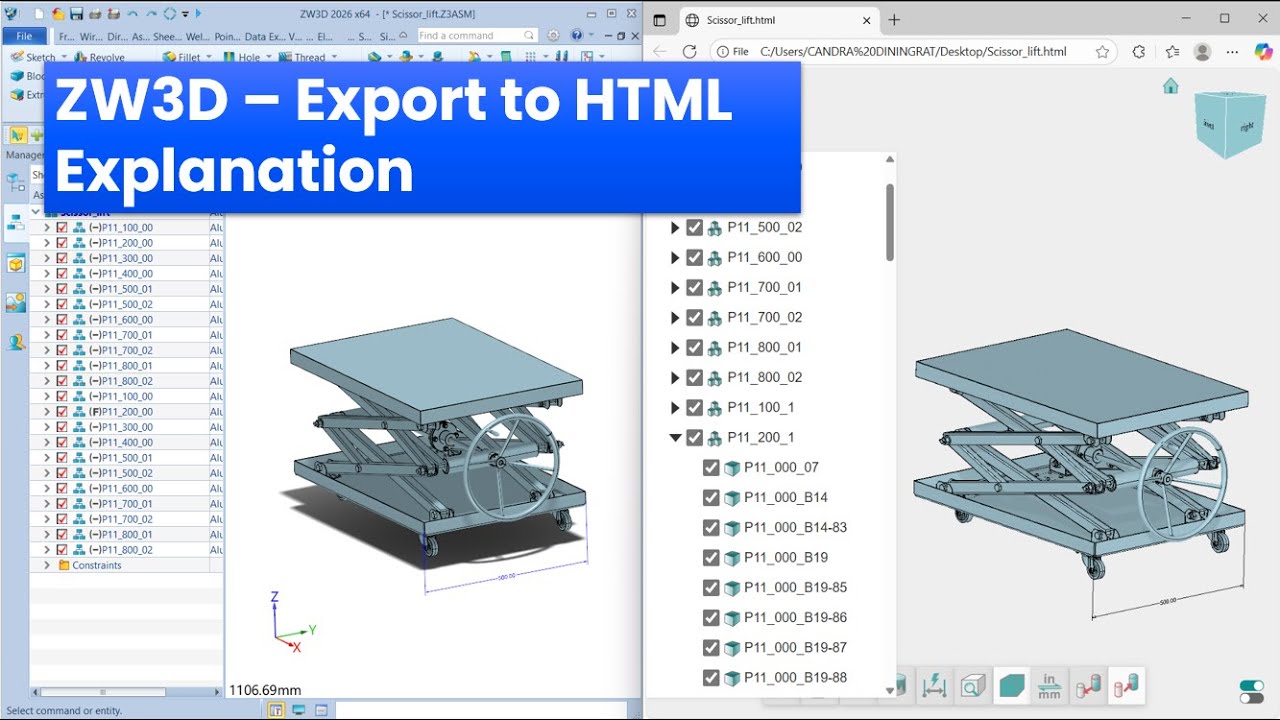Click the zoom-to-fit box icon in HTML viewer
The image size is (1280, 720).
pos(973,685)
